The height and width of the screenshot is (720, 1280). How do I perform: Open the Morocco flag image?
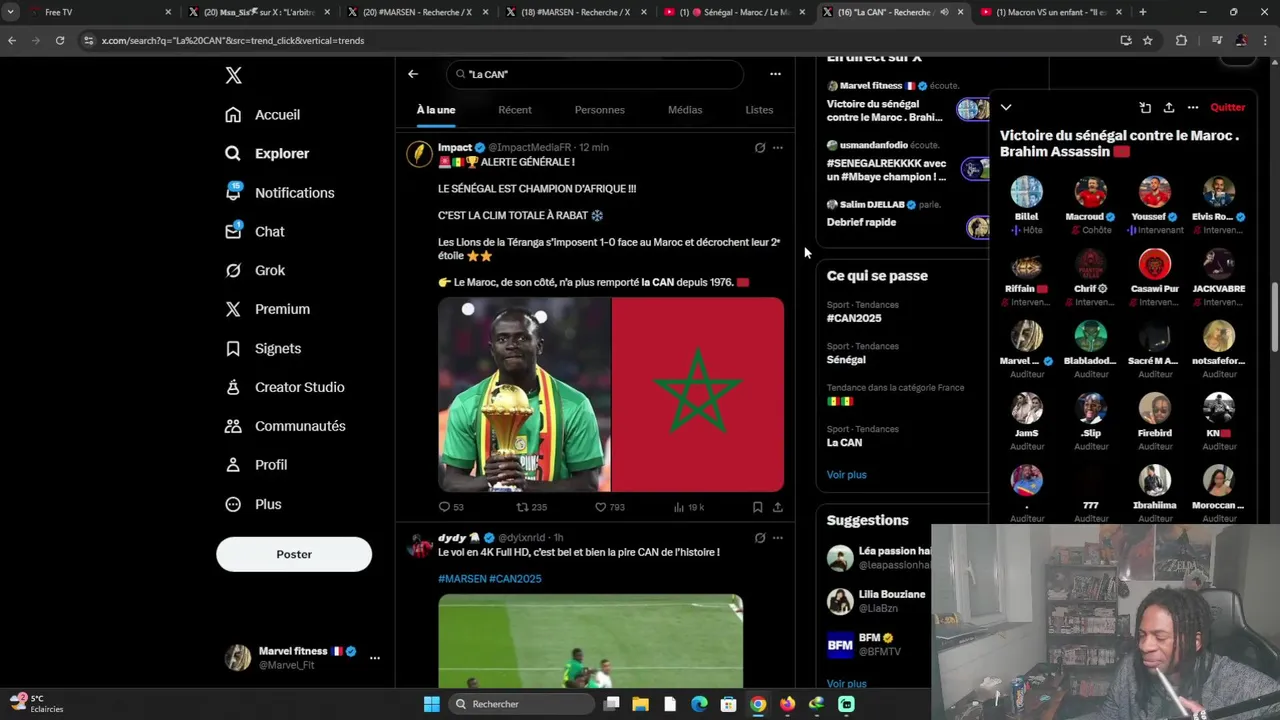[x=698, y=394]
